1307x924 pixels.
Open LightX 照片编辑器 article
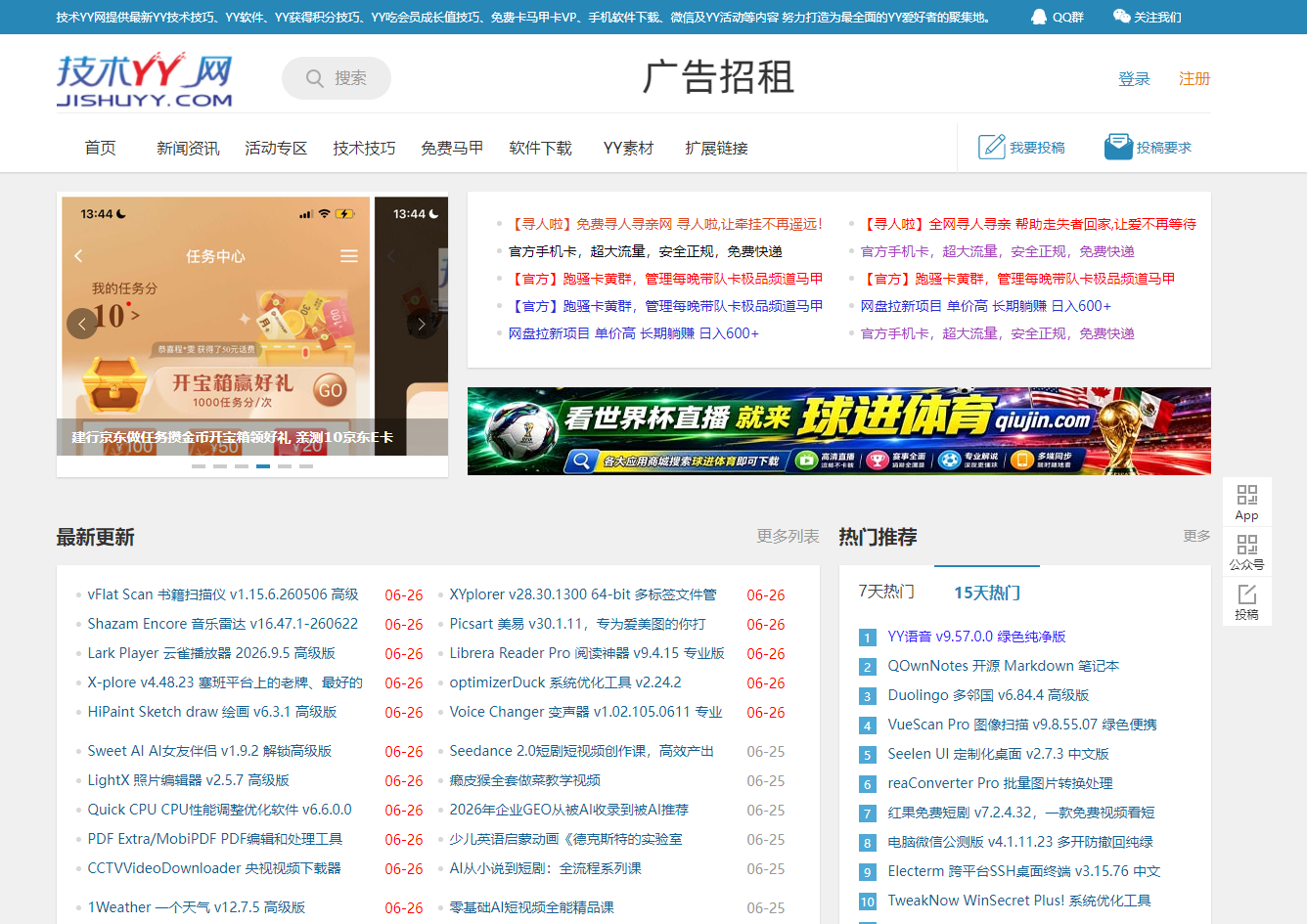click(x=189, y=780)
